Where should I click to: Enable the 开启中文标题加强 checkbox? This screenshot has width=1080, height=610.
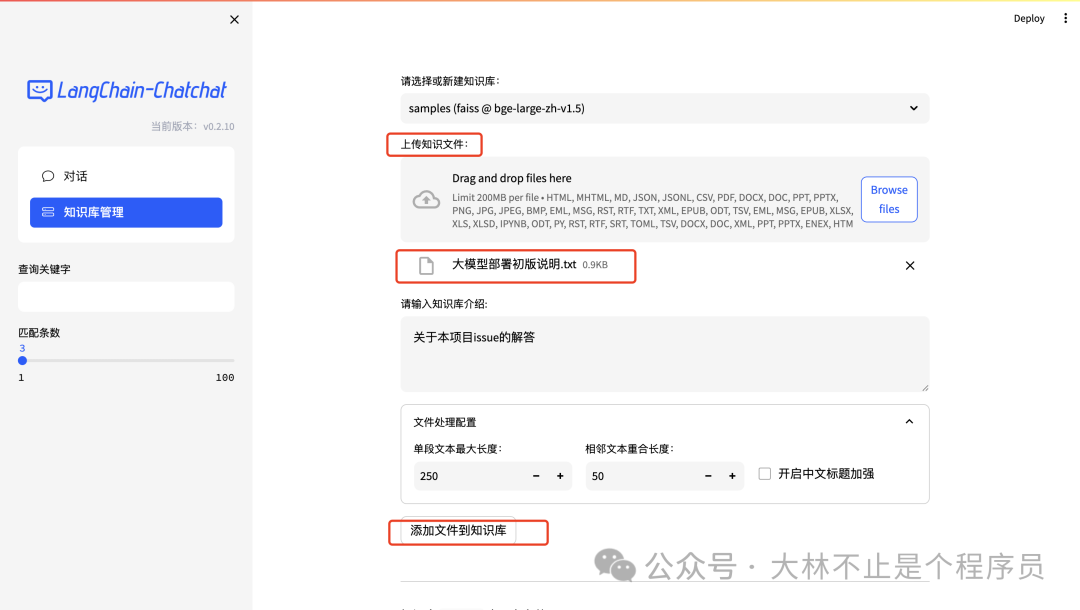765,474
